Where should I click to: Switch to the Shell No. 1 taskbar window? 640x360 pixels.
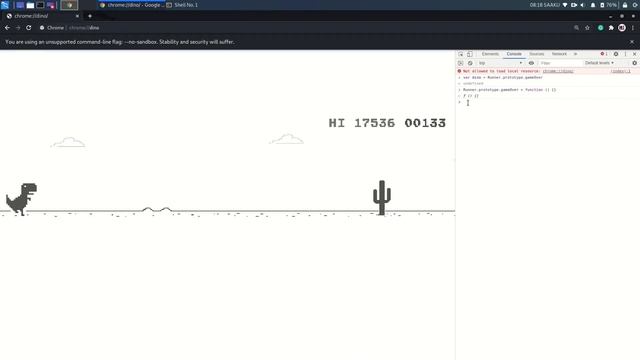pyautogui.click(x=182, y=5)
